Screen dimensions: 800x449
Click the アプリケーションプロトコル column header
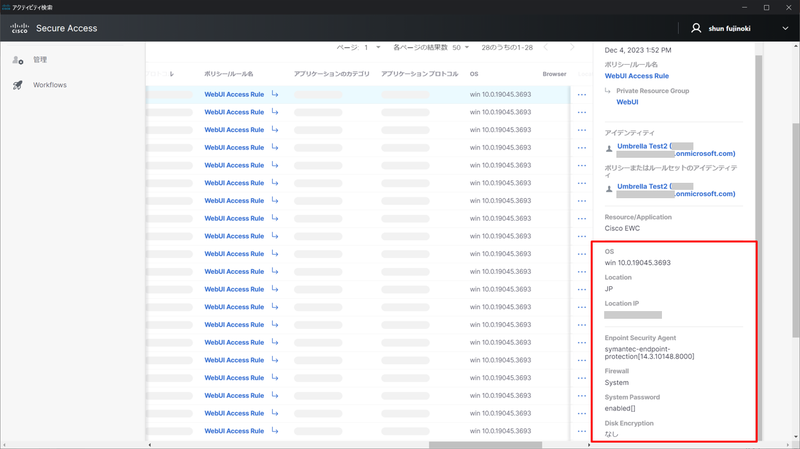419,74
